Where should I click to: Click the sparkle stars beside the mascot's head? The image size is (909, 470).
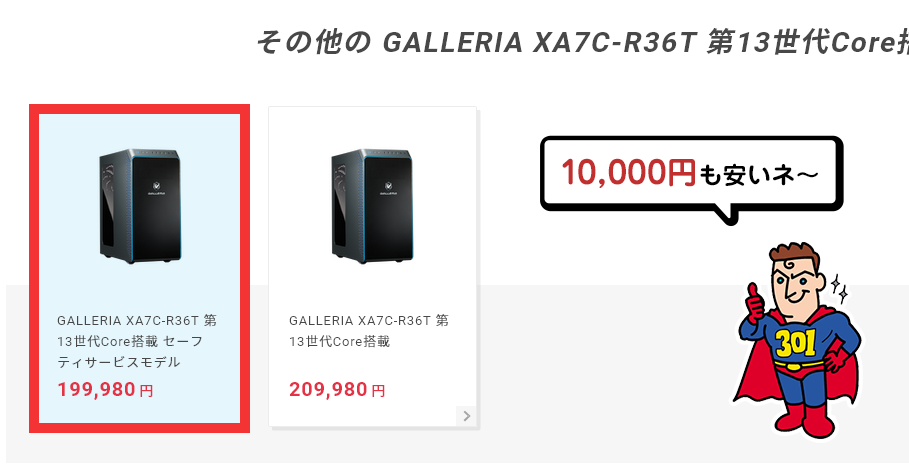839,287
